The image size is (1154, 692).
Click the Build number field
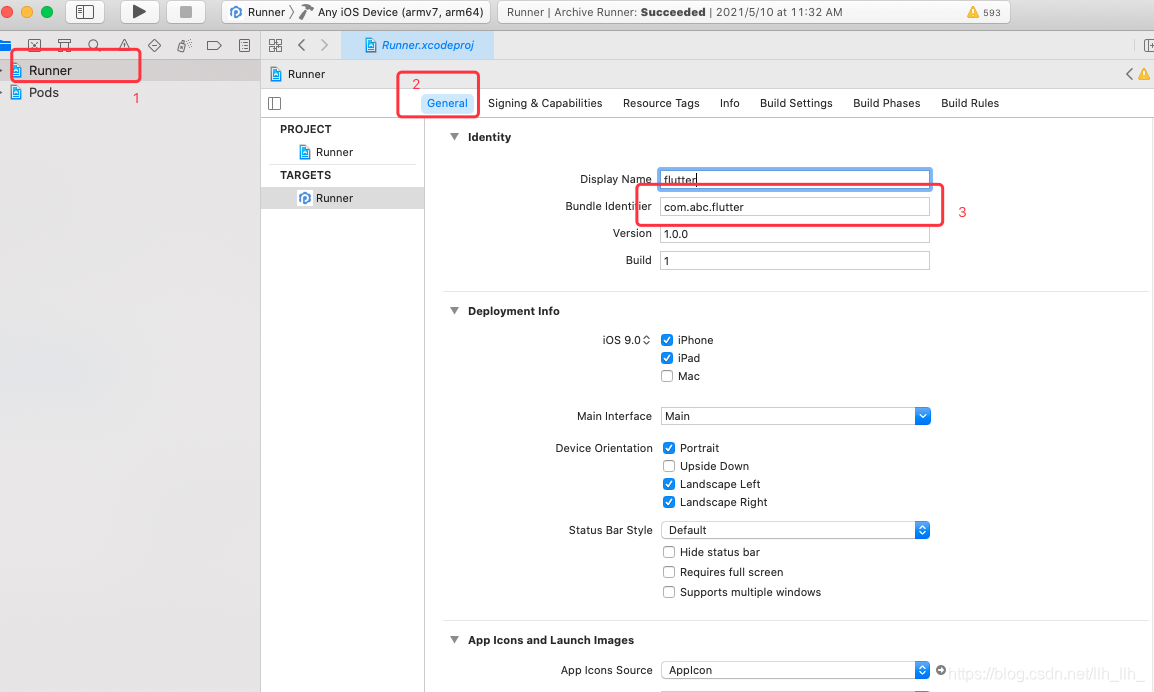pyautogui.click(x=795, y=261)
